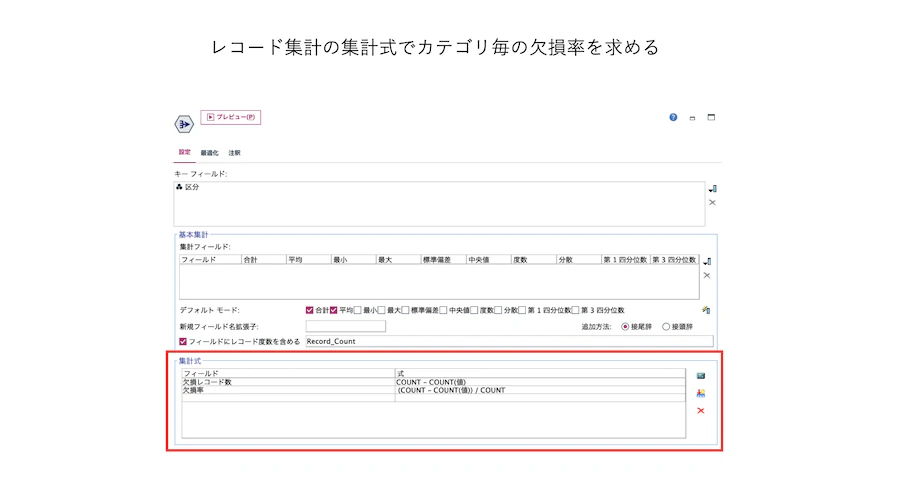Click the 標準偏差 column header
The image size is (900, 482).
(443, 260)
